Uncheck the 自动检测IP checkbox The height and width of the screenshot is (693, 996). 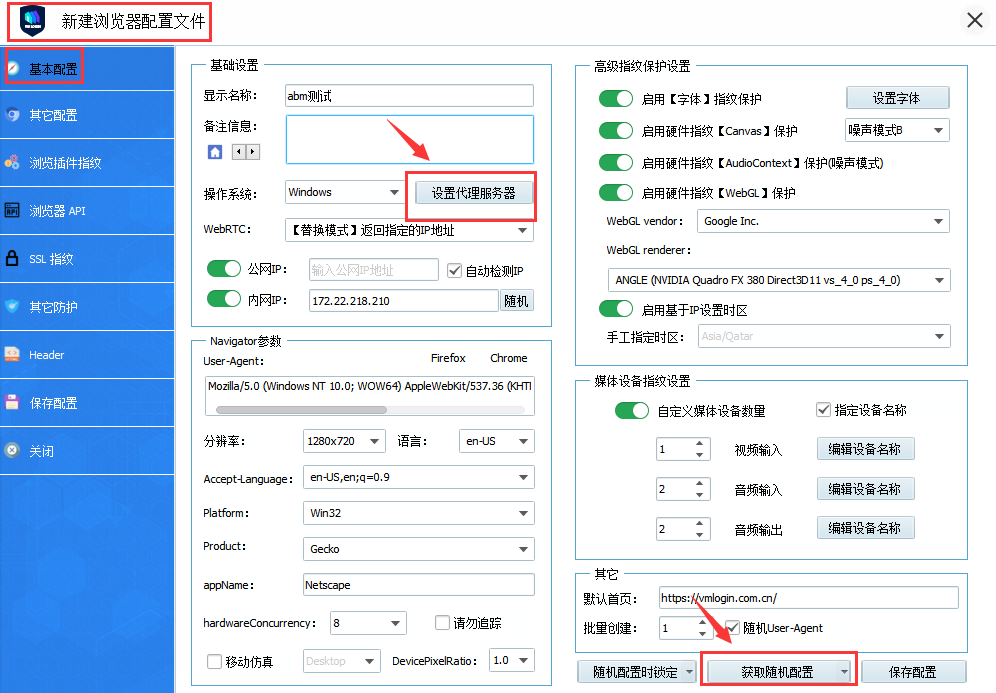point(454,270)
